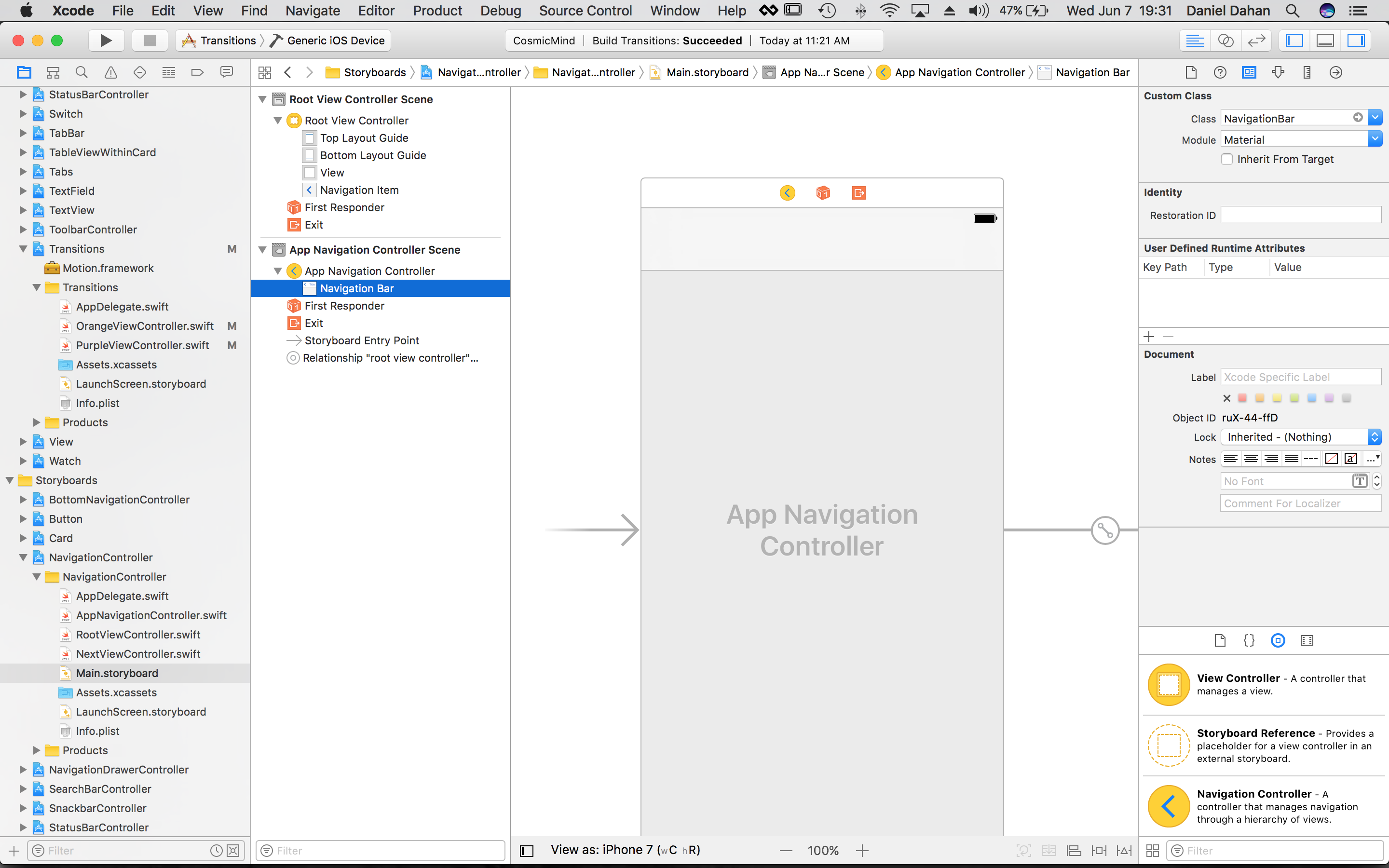Show the Version editor

[1256, 40]
